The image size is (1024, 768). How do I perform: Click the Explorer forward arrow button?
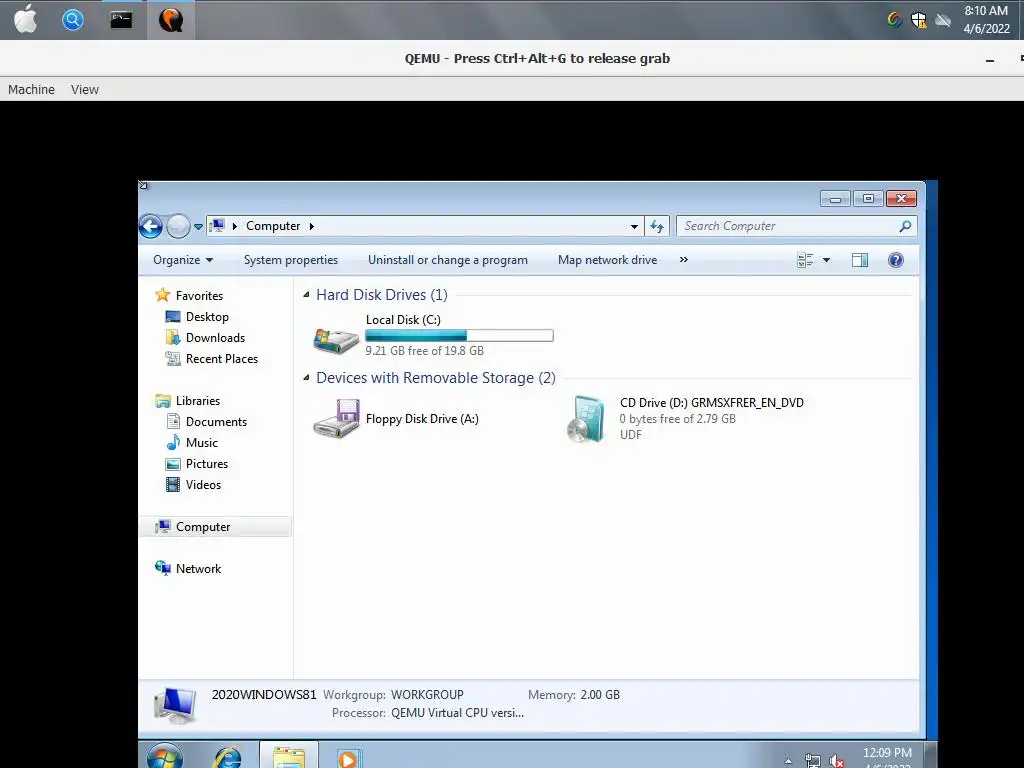pyautogui.click(x=178, y=227)
